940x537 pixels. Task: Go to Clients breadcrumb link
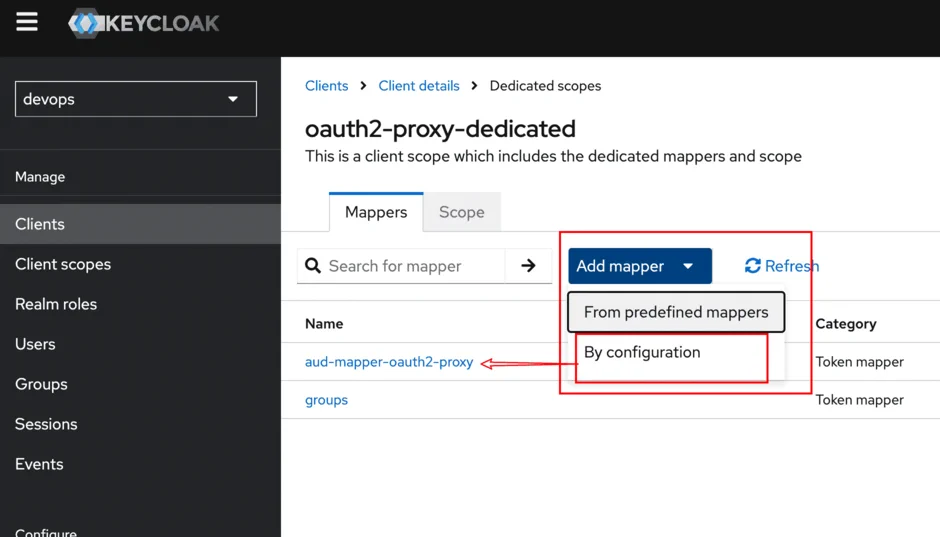pyautogui.click(x=326, y=86)
